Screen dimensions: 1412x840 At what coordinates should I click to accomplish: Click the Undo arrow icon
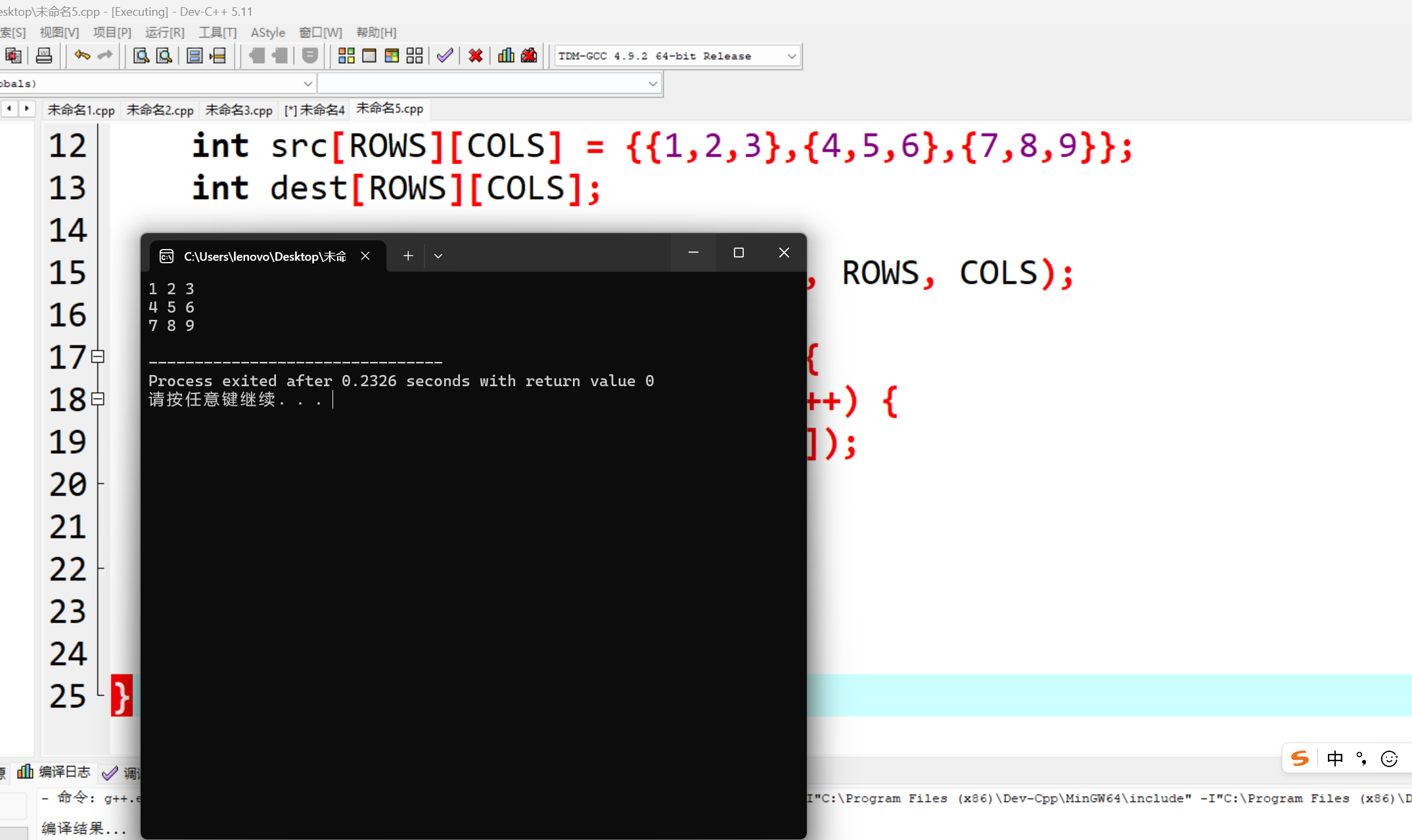tap(82, 56)
